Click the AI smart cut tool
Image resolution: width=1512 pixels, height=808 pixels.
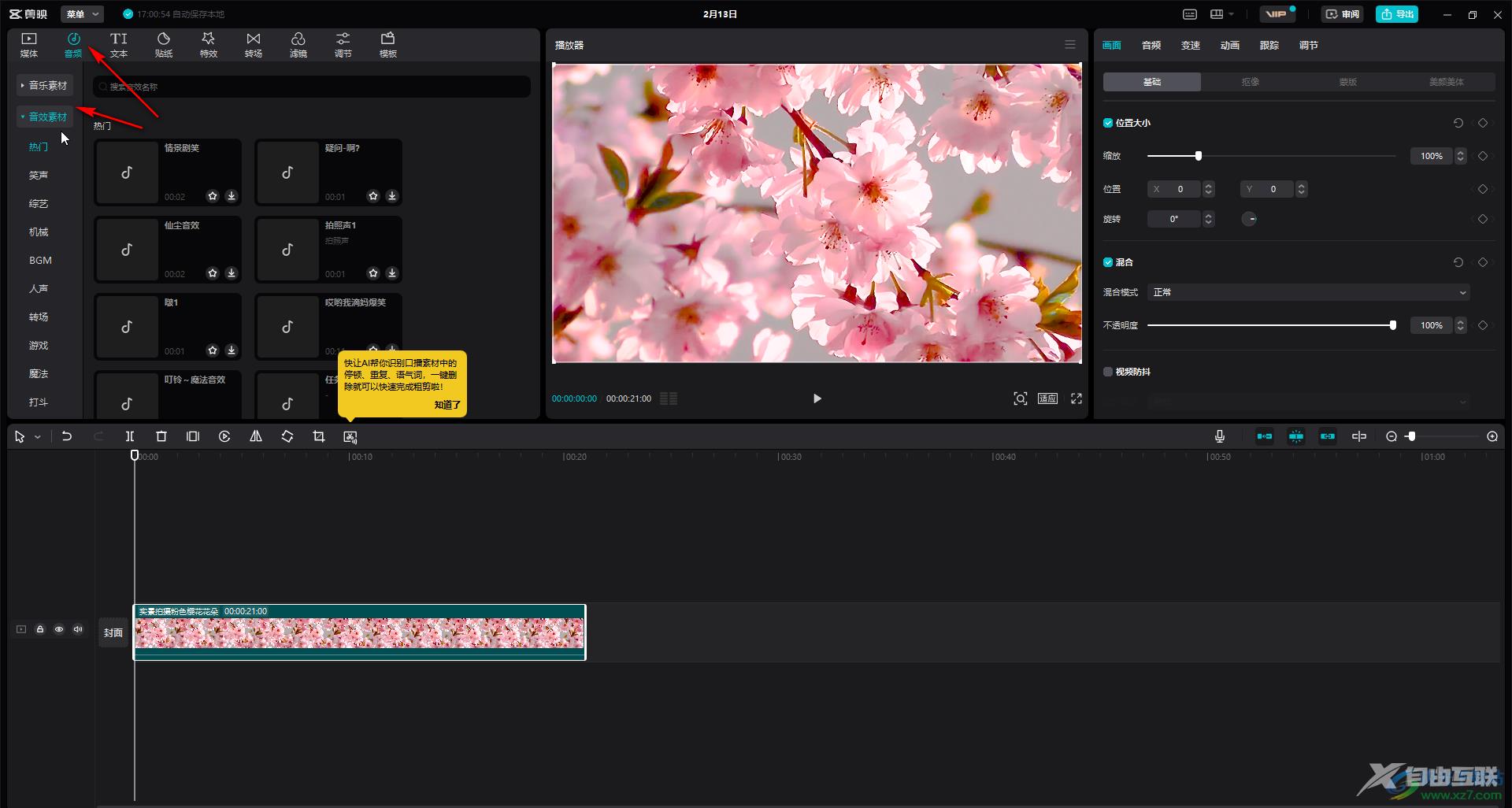[350, 436]
